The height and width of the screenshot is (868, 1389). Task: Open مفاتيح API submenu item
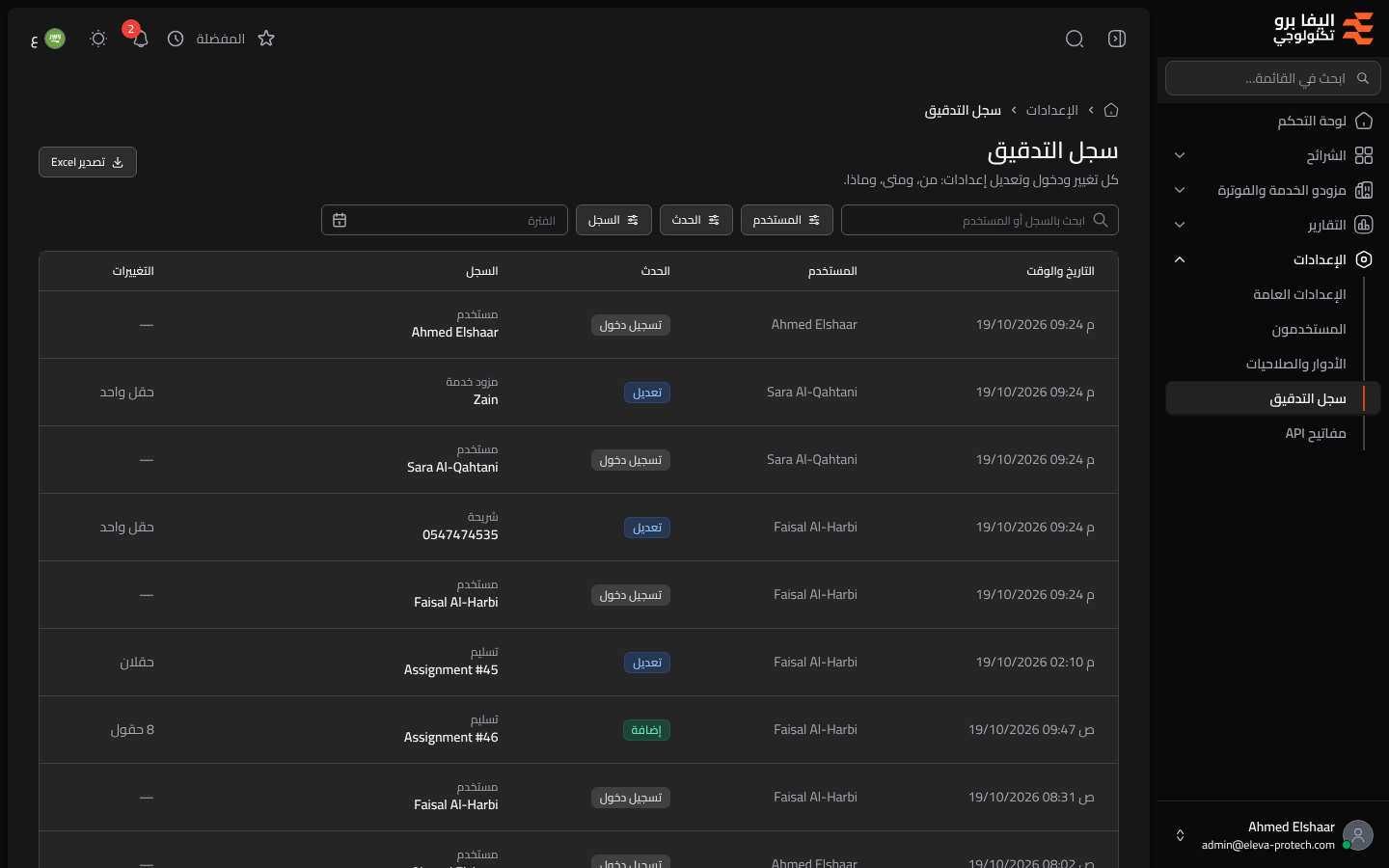1316,433
